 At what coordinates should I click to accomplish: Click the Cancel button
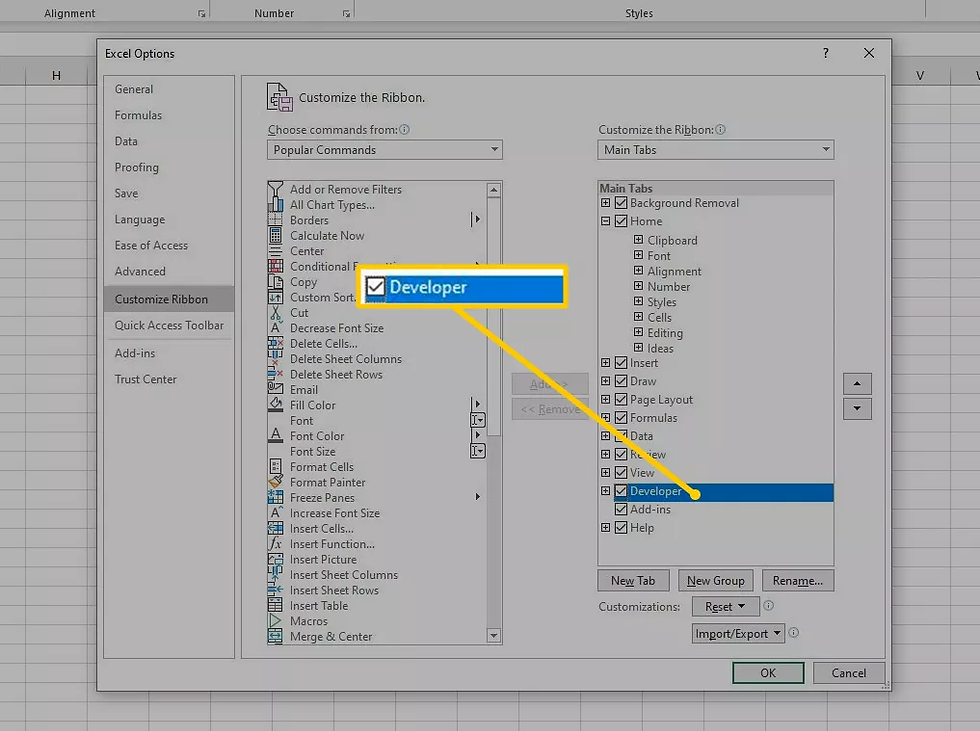(849, 673)
